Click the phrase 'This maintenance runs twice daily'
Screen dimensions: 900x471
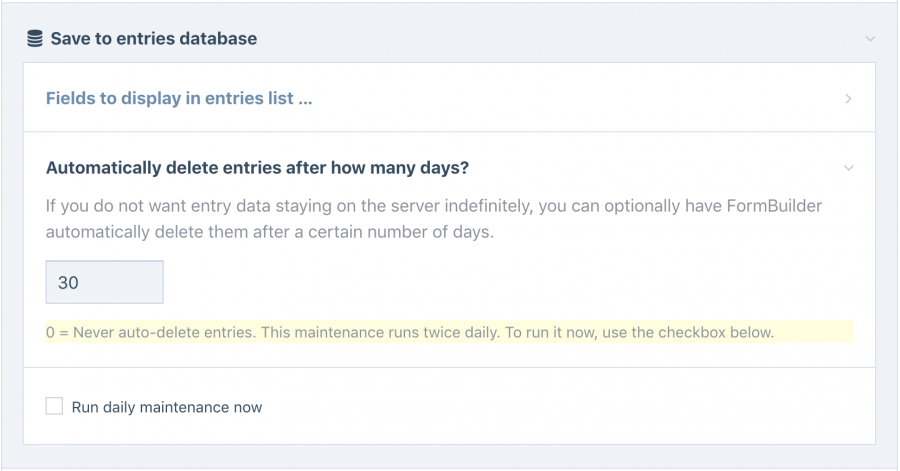(380, 332)
